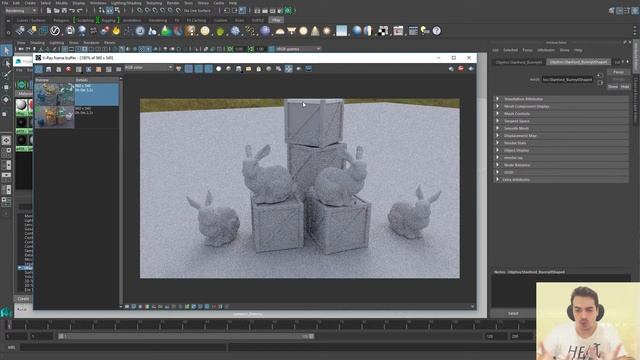The height and width of the screenshot is (360, 640).
Task: Expand Tangent Space section
Action: click(561, 121)
